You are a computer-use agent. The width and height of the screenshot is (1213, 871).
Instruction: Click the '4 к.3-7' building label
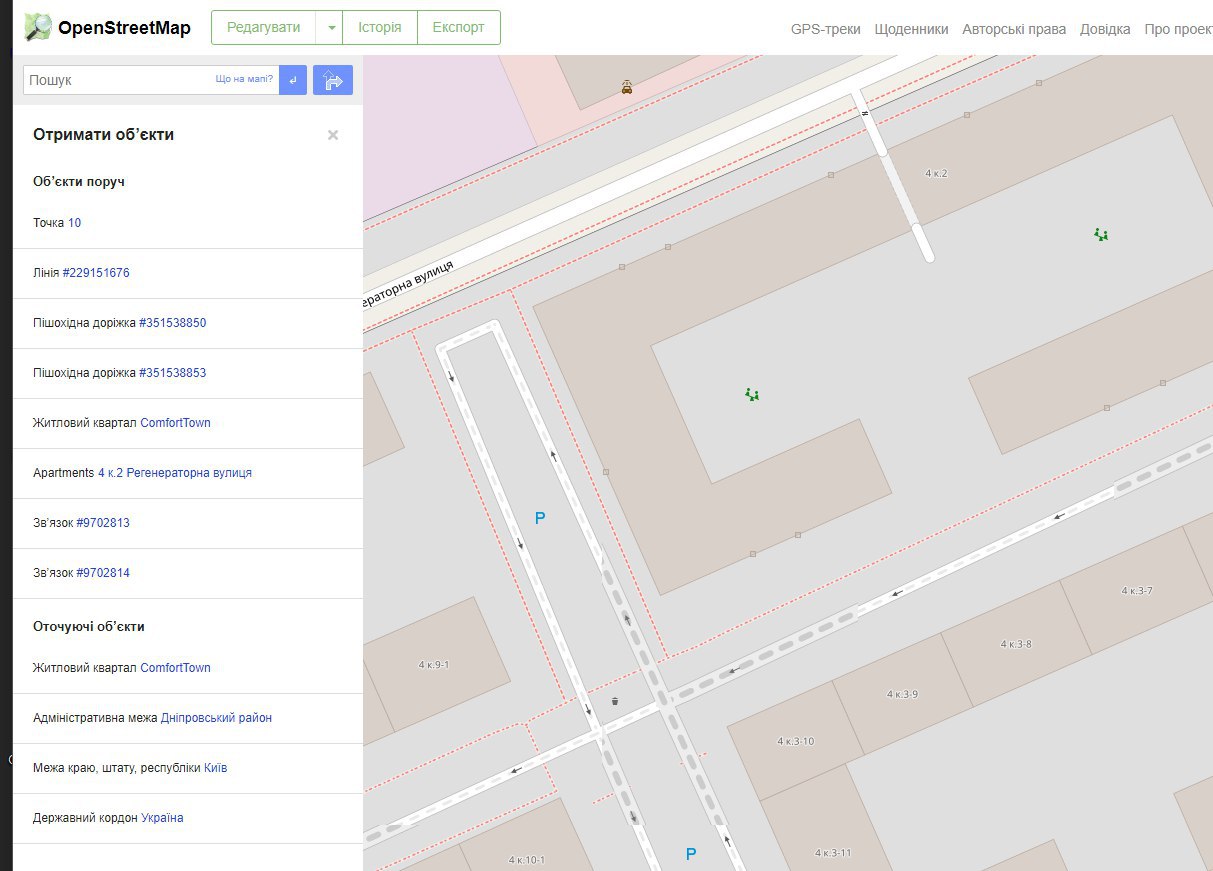pyautogui.click(x=1137, y=591)
